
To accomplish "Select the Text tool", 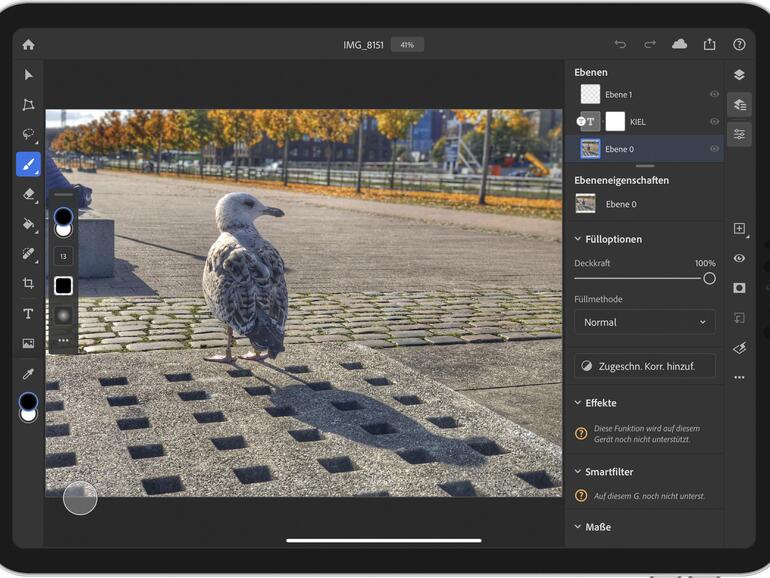I will coord(28,313).
